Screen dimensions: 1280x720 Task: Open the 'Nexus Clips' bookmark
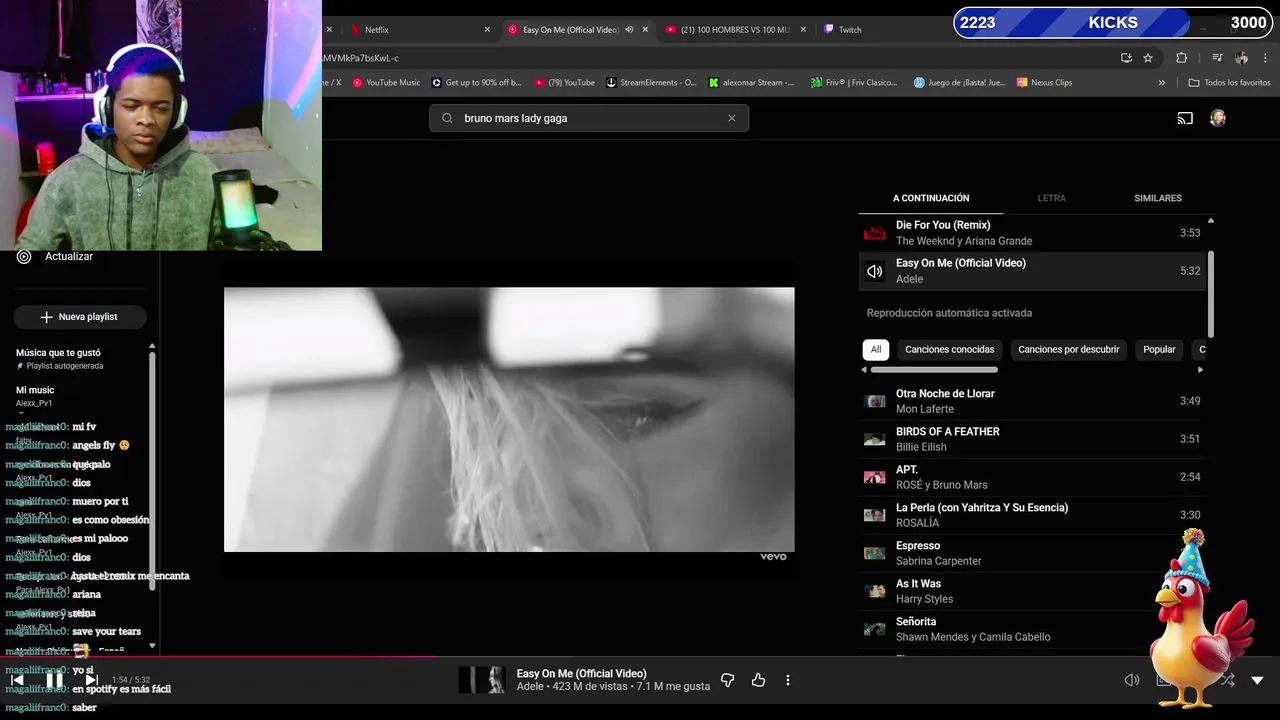pos(1044,82)
